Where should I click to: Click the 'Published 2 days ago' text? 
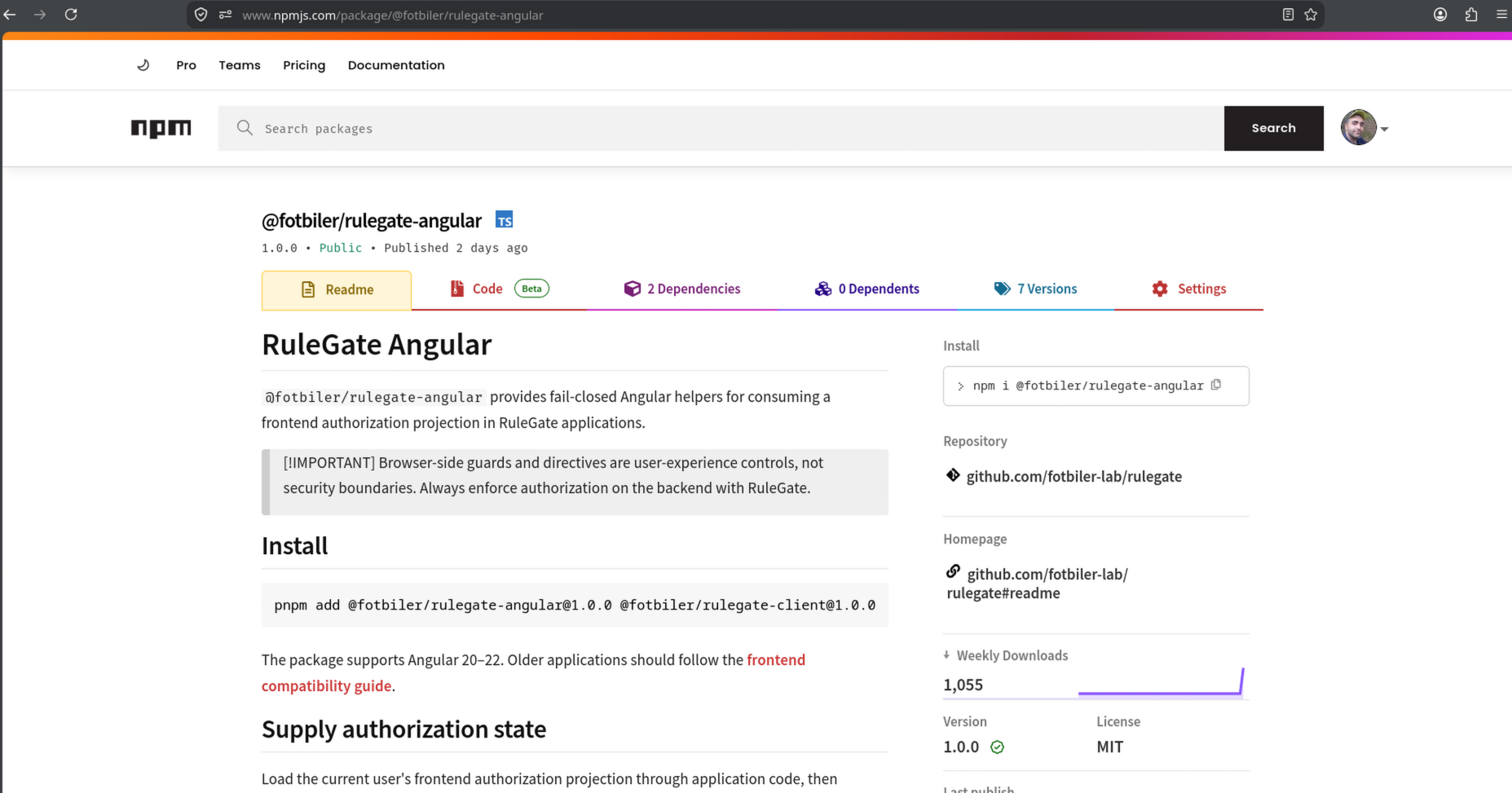pyautogui.click(x=456, y=248)
